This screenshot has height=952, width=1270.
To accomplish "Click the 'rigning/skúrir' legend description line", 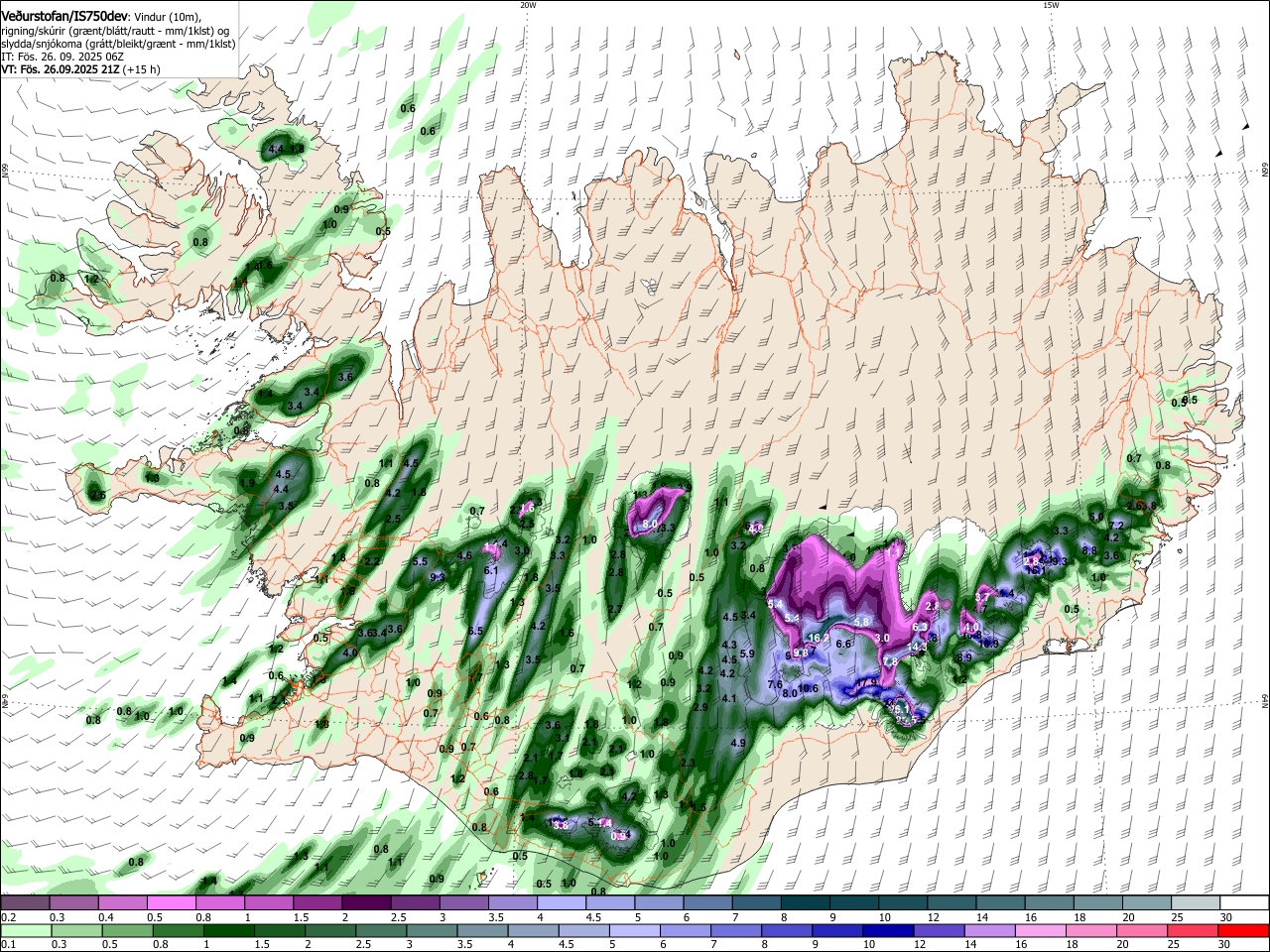I will [115, 31].
